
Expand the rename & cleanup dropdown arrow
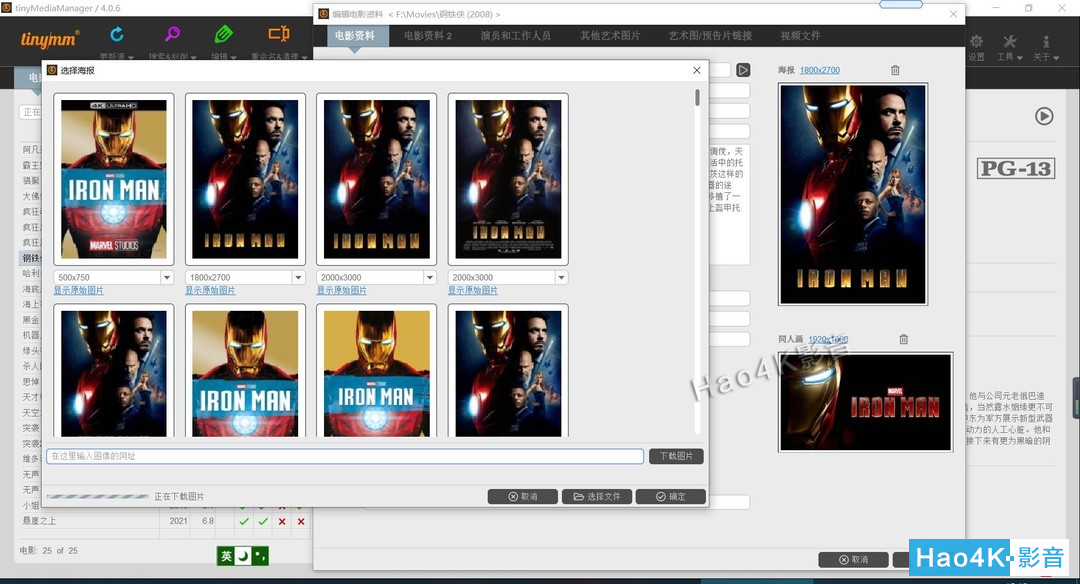coord(304,58)
